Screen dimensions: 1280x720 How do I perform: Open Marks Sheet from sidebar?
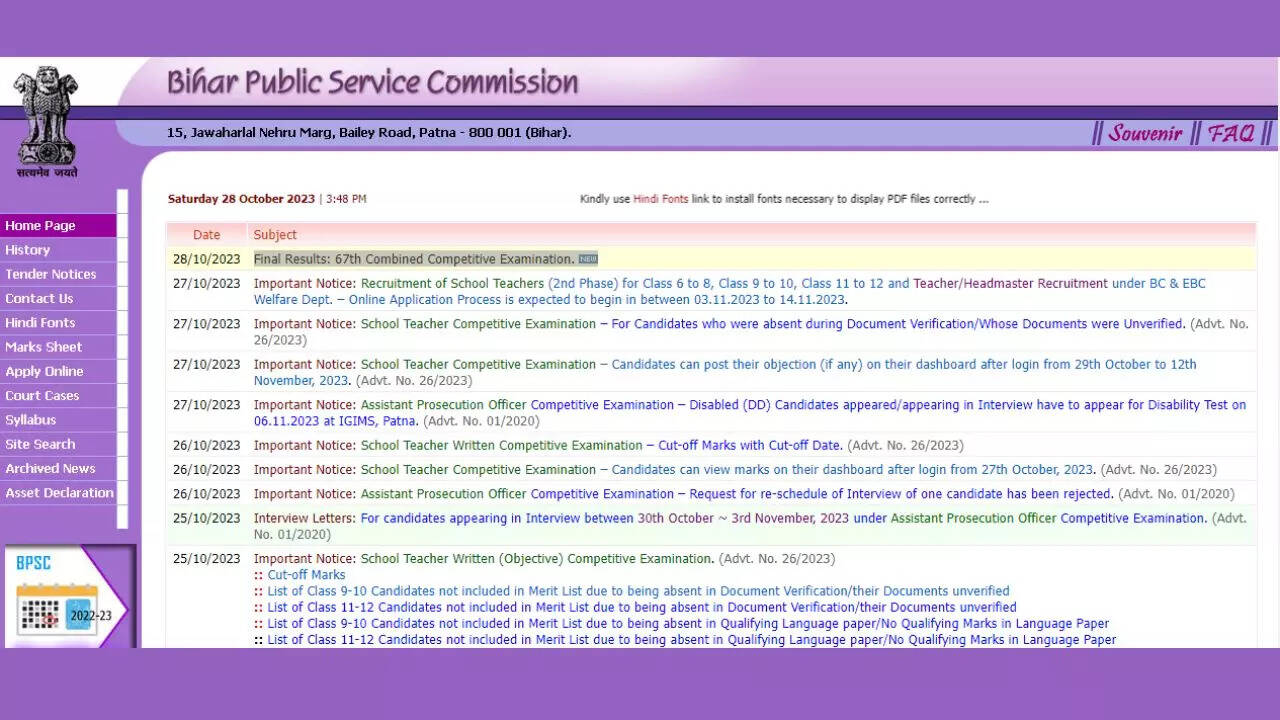(x=44, y=347)
